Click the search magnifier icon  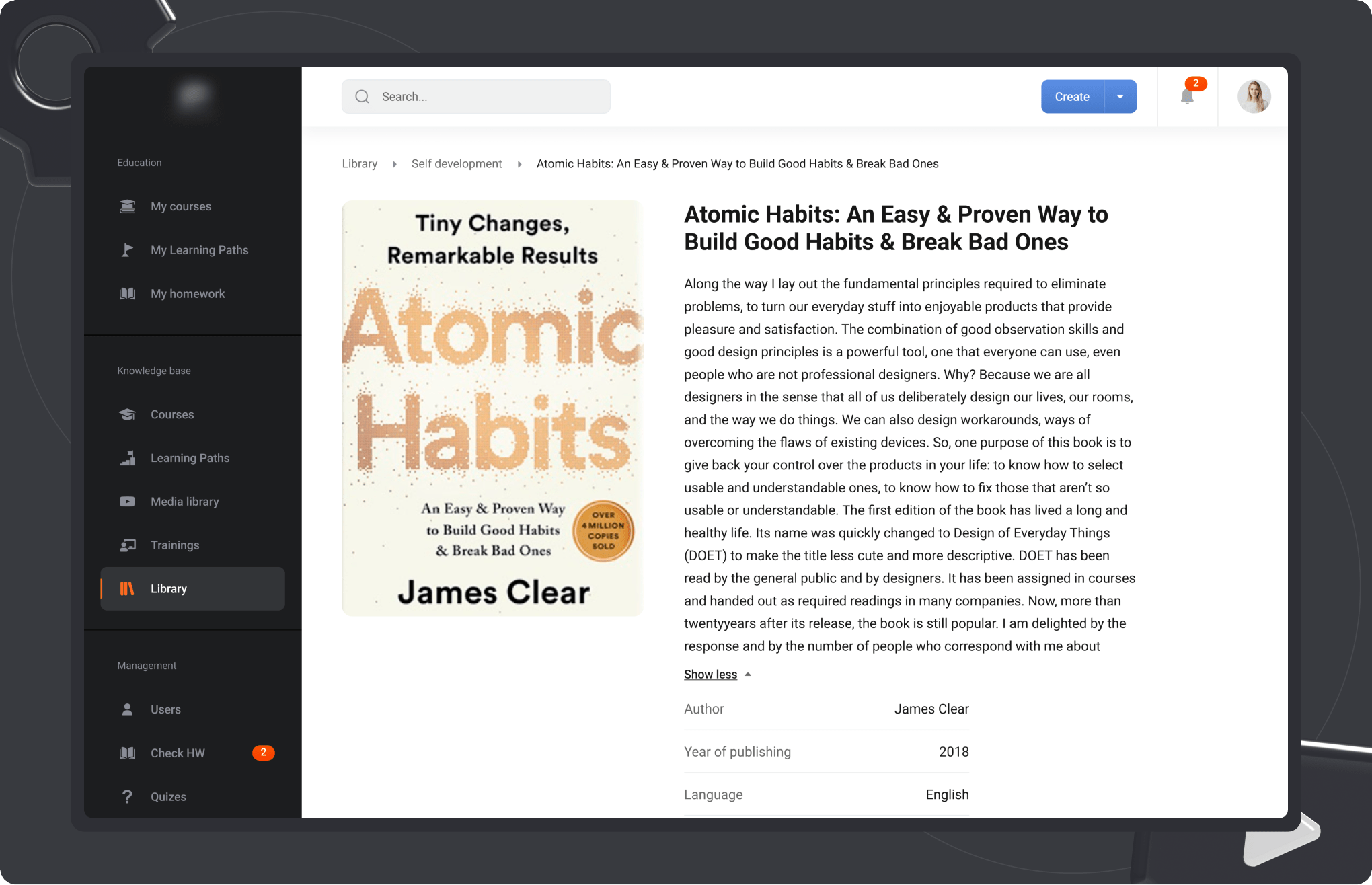362,97
